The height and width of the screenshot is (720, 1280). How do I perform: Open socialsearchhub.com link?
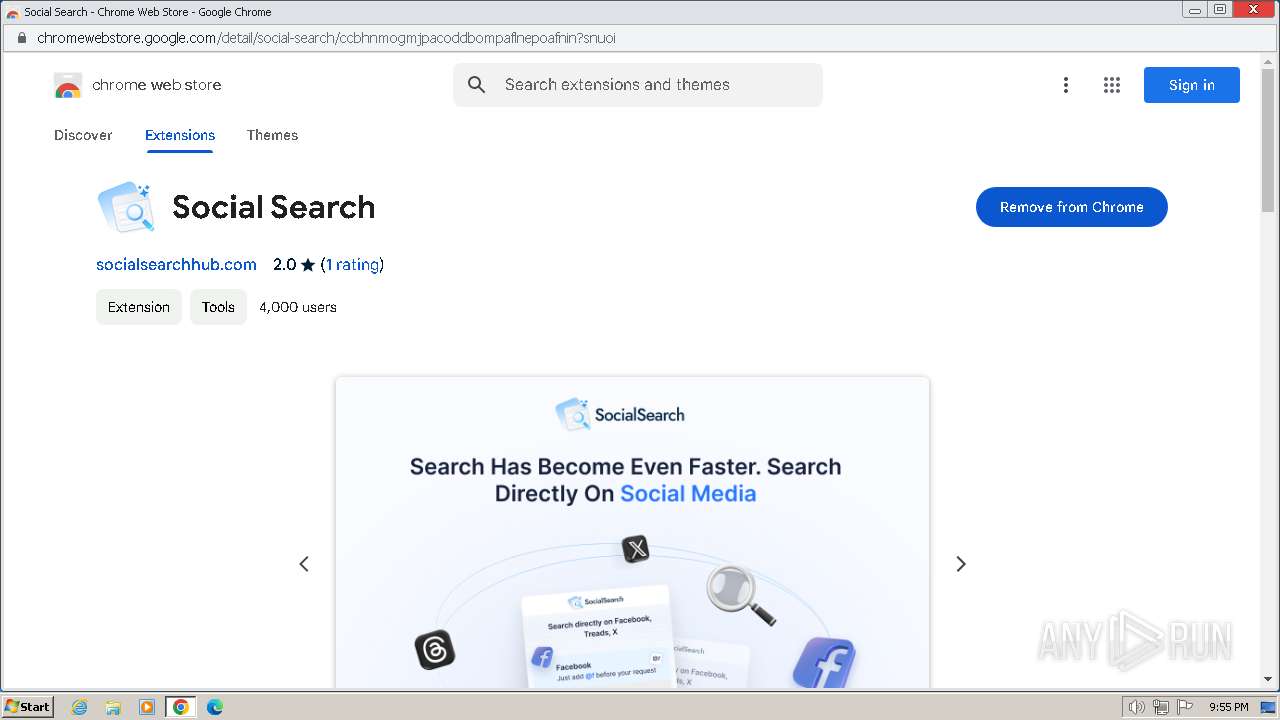coord(176,264)
